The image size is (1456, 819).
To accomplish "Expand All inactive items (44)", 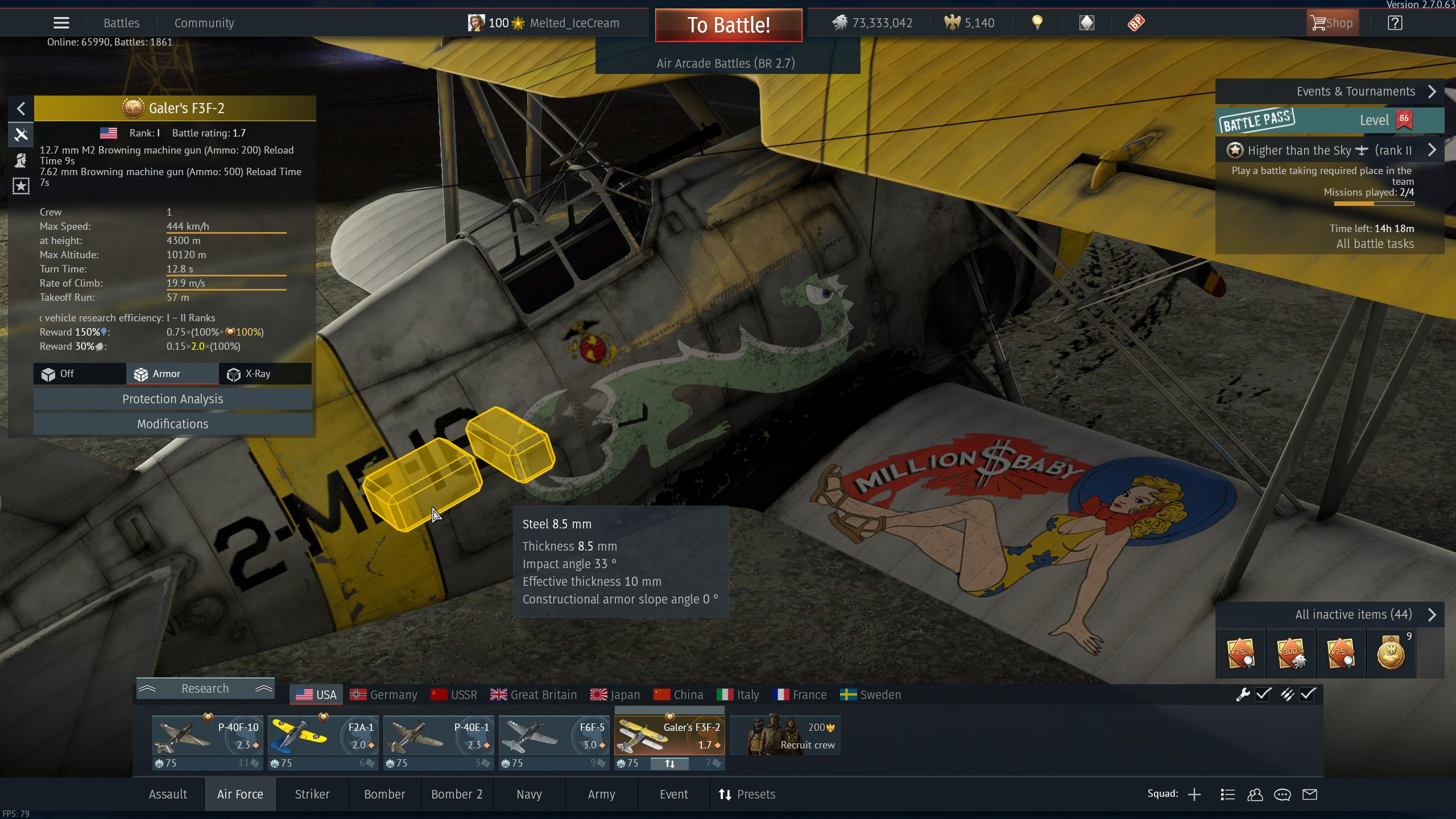I will 1330,614.
